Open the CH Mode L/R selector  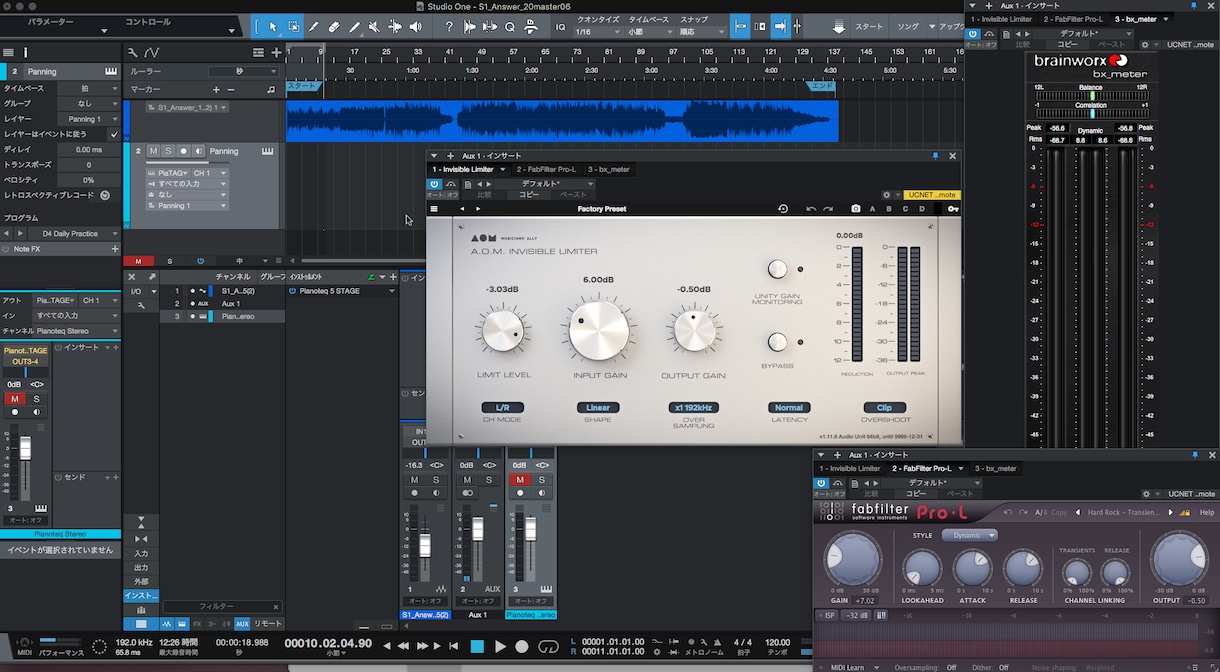point(502,408)
